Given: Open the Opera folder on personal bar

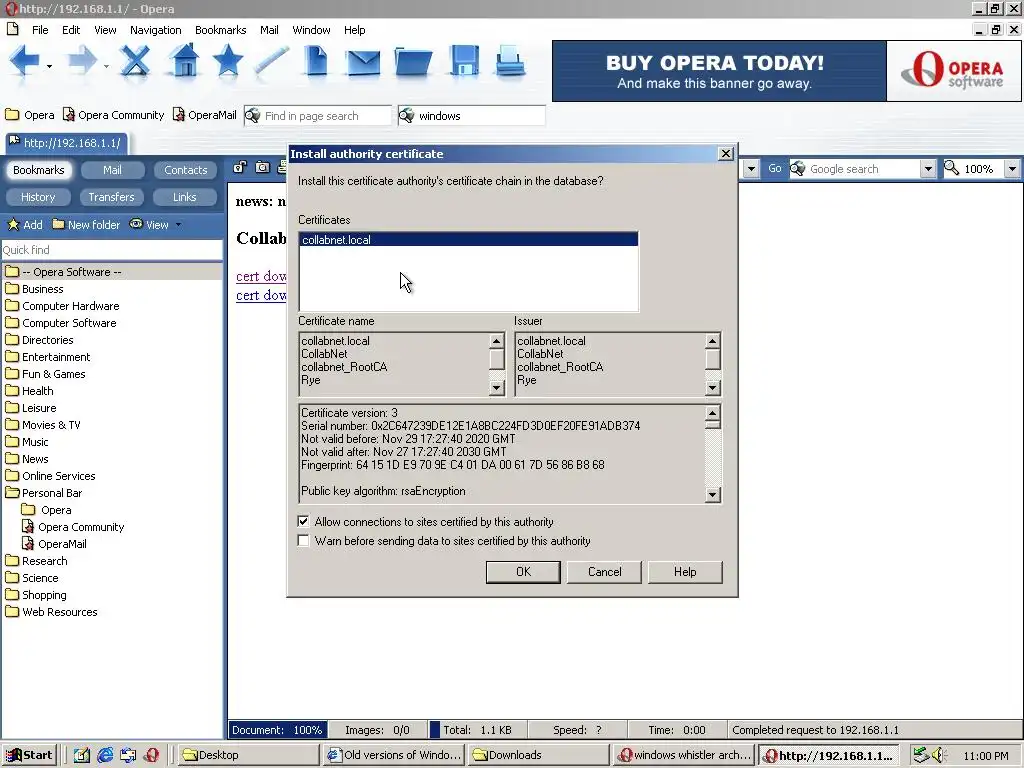Looking at the screenshot, I should pyautogui.click(x=30, y=115).
